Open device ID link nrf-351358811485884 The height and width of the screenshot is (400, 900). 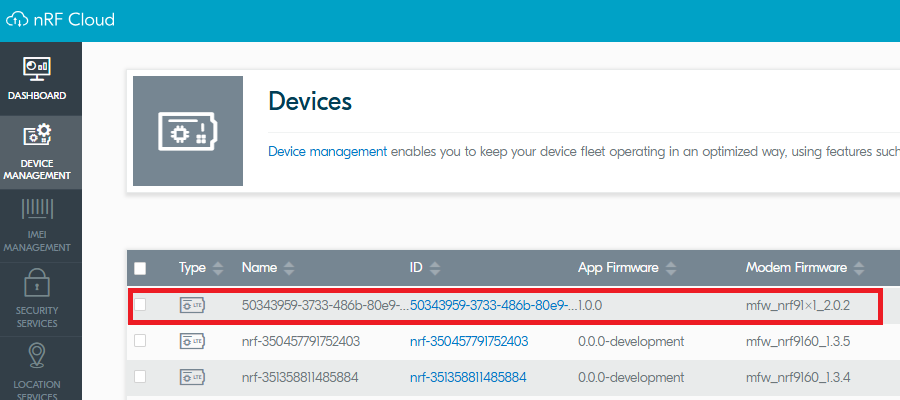tap(468, 377)
